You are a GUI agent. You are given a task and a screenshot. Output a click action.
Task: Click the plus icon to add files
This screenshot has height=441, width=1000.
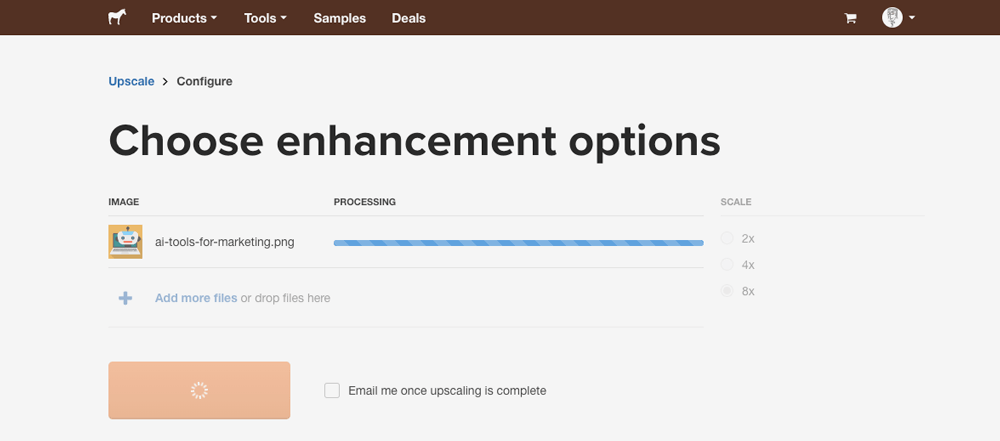125,298
